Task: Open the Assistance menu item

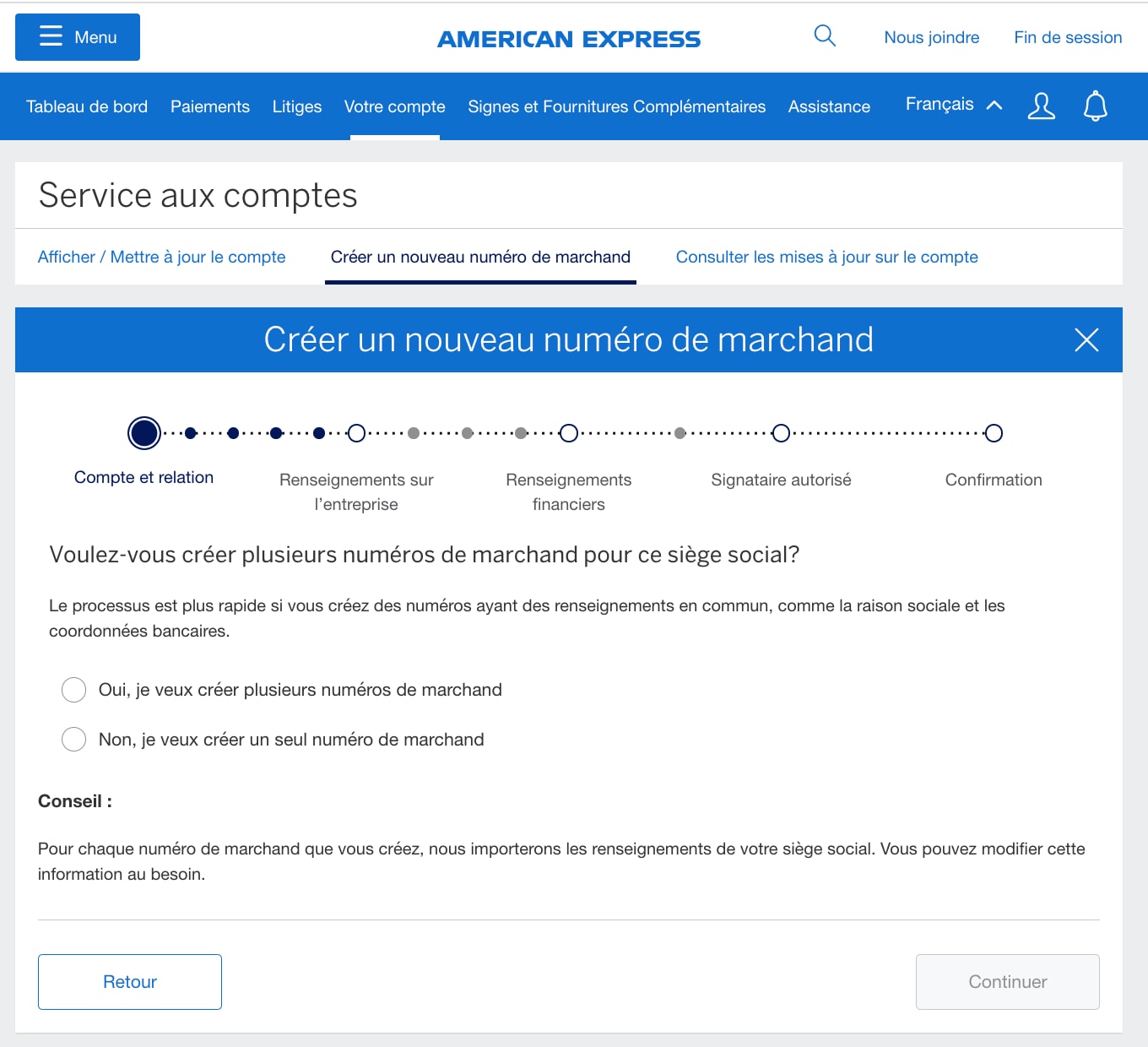Action: click(x=829, y=106)
